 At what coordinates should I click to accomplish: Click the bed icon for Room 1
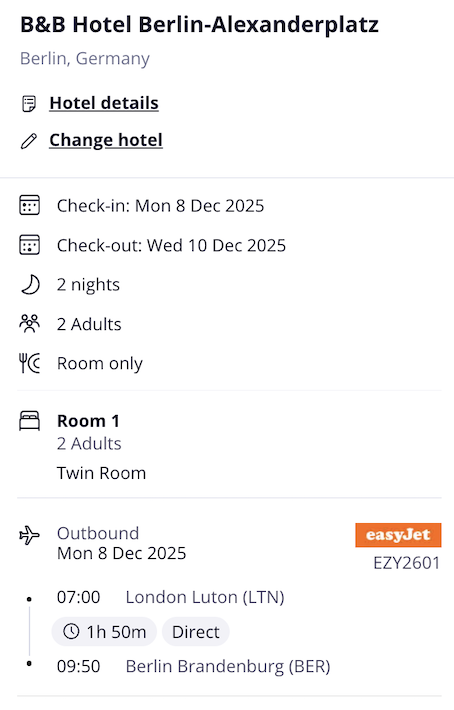pyautogui.click(x=29, y=421)
